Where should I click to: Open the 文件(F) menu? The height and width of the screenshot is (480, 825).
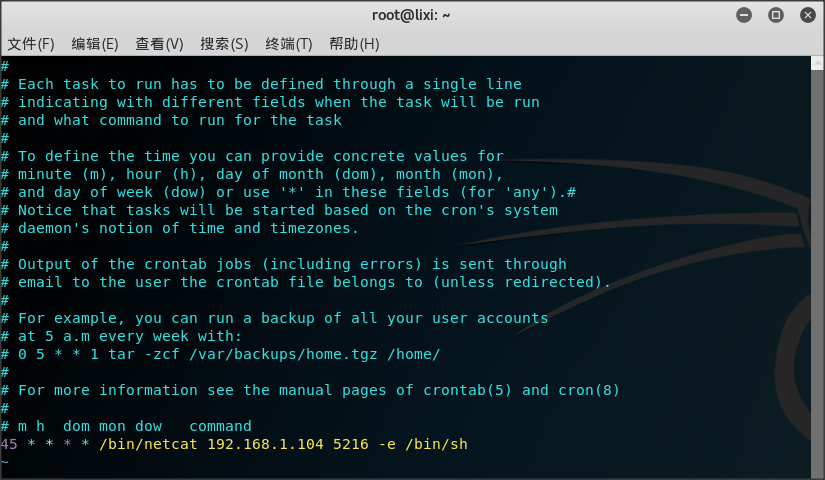coord(31,44)
